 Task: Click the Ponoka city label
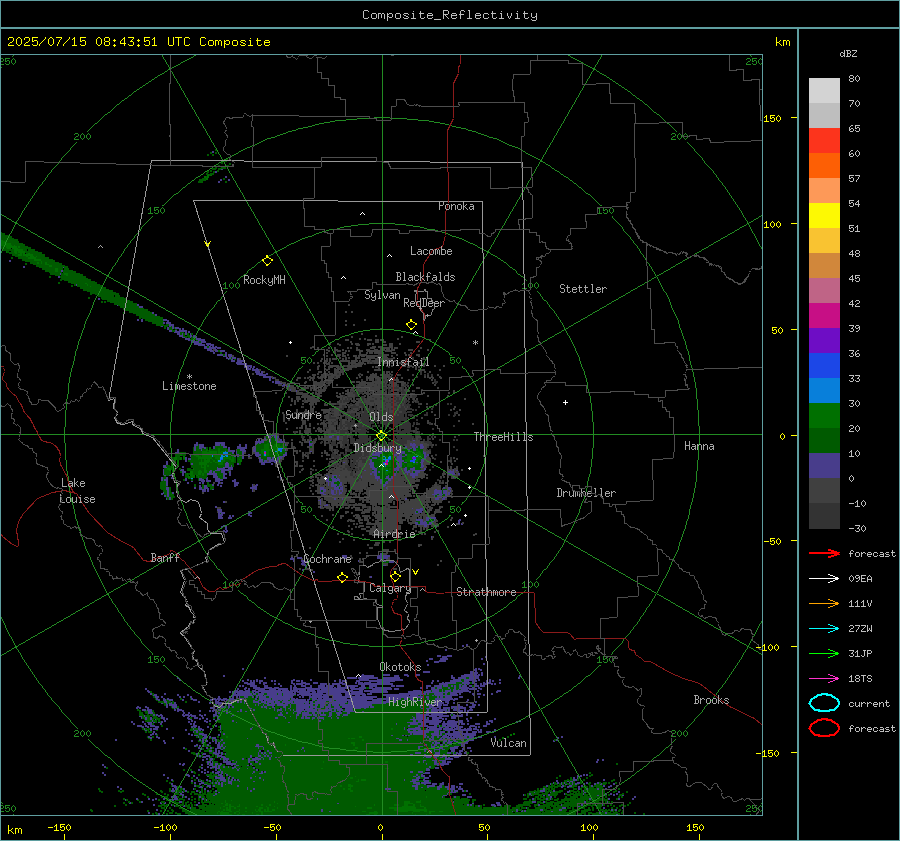point(456,206)
